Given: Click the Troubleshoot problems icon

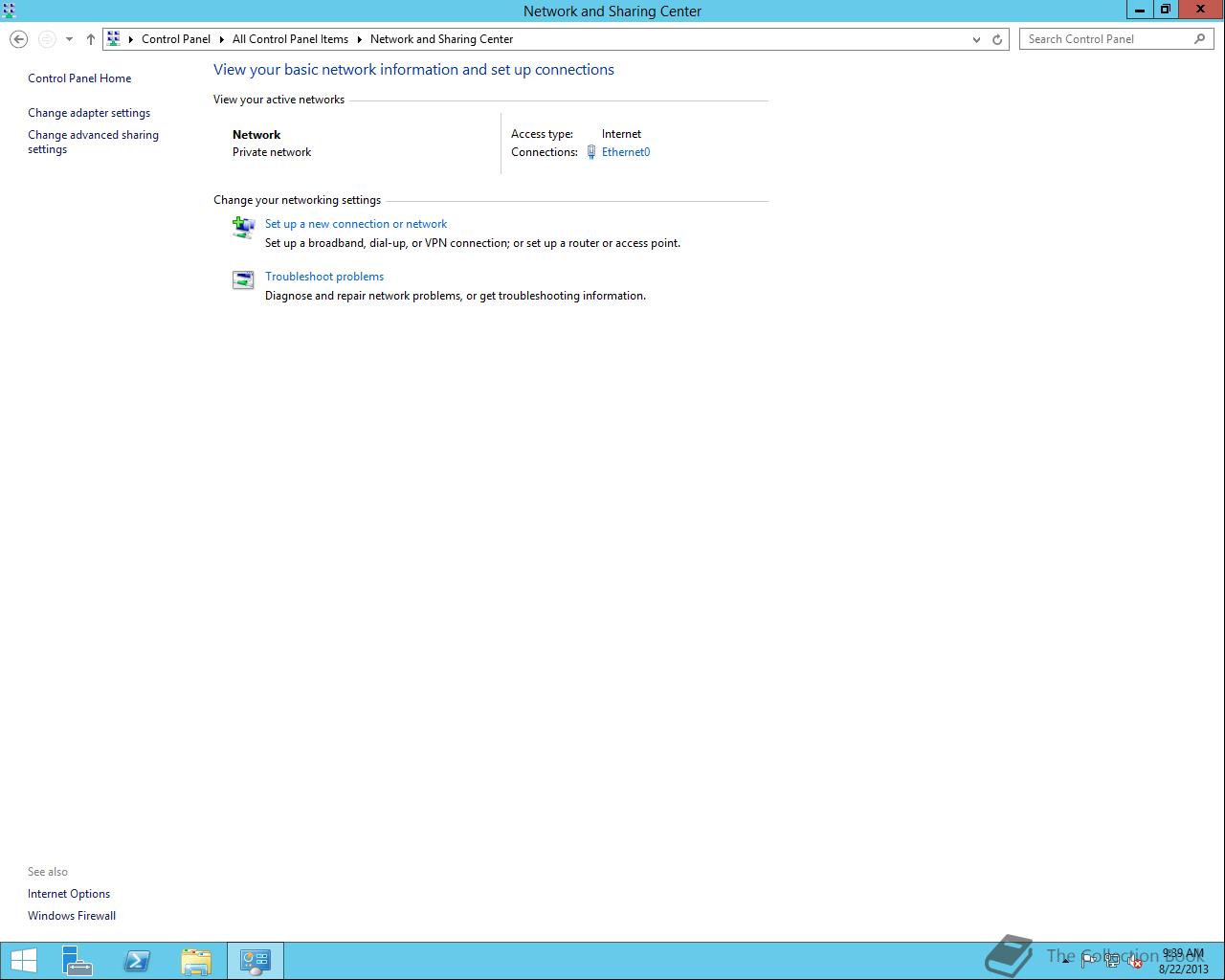Looking at the screenshot, I should [x=243, y=279].
